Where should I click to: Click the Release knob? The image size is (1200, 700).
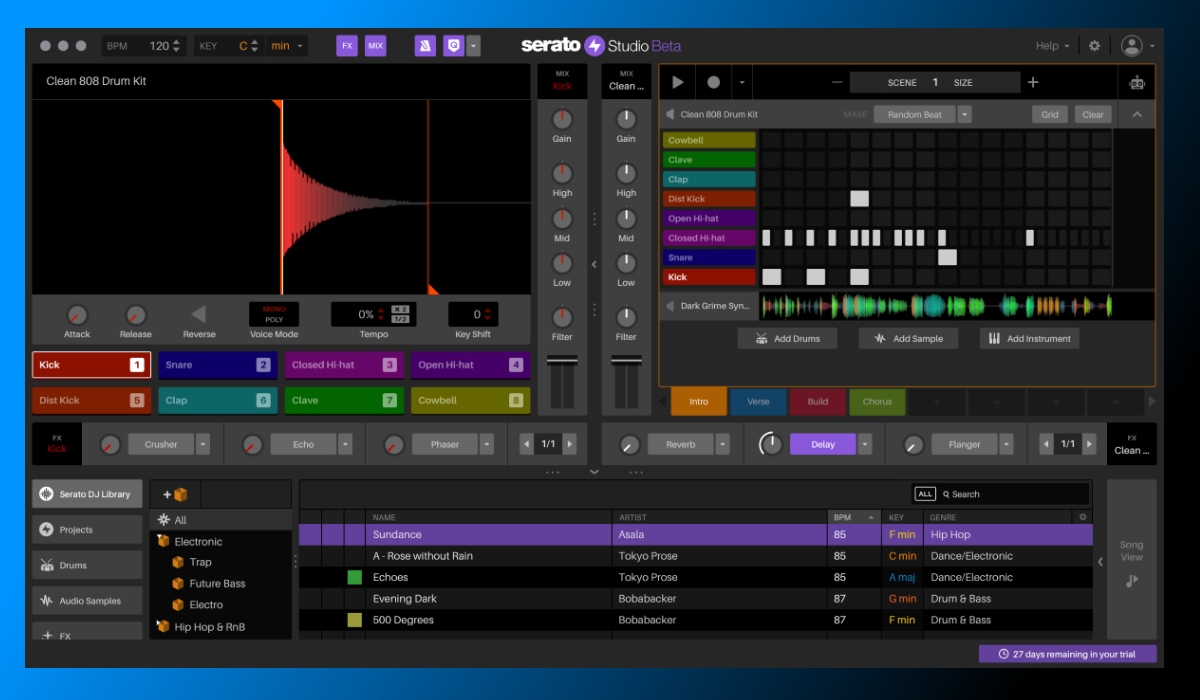coord(136,315)
